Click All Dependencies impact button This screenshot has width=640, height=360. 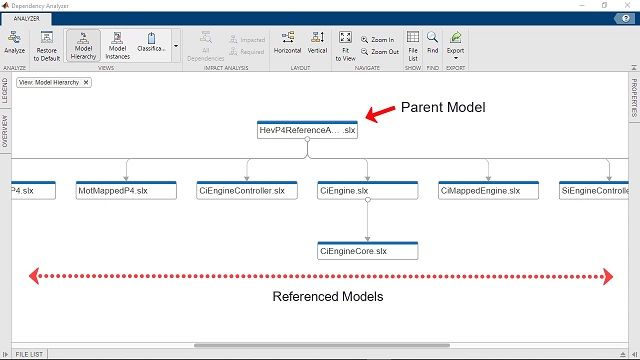(205, 46)
